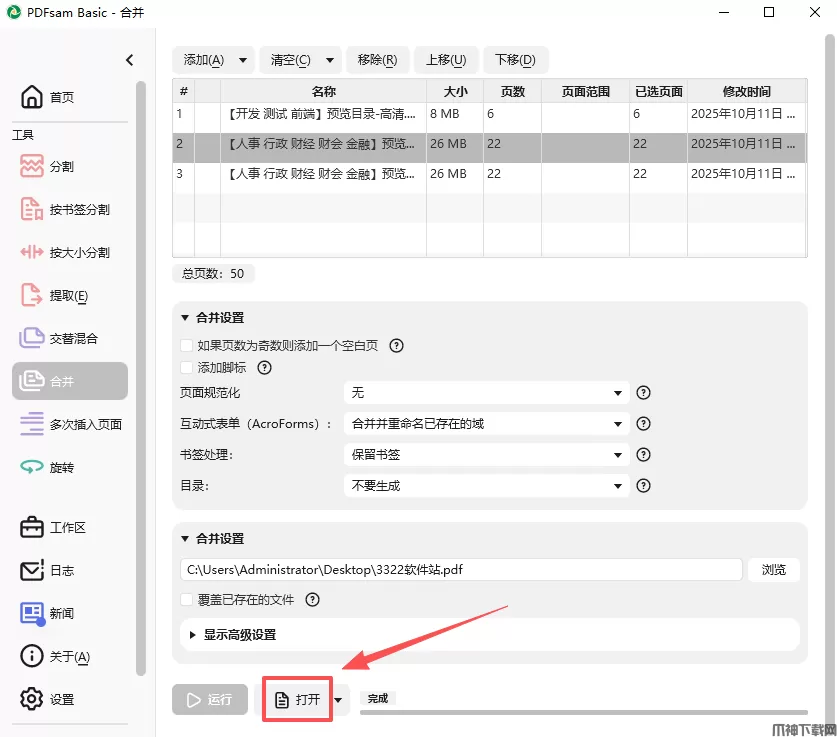Enable 覆盖已存在的文件 checkbox

(x=186, y=600)
